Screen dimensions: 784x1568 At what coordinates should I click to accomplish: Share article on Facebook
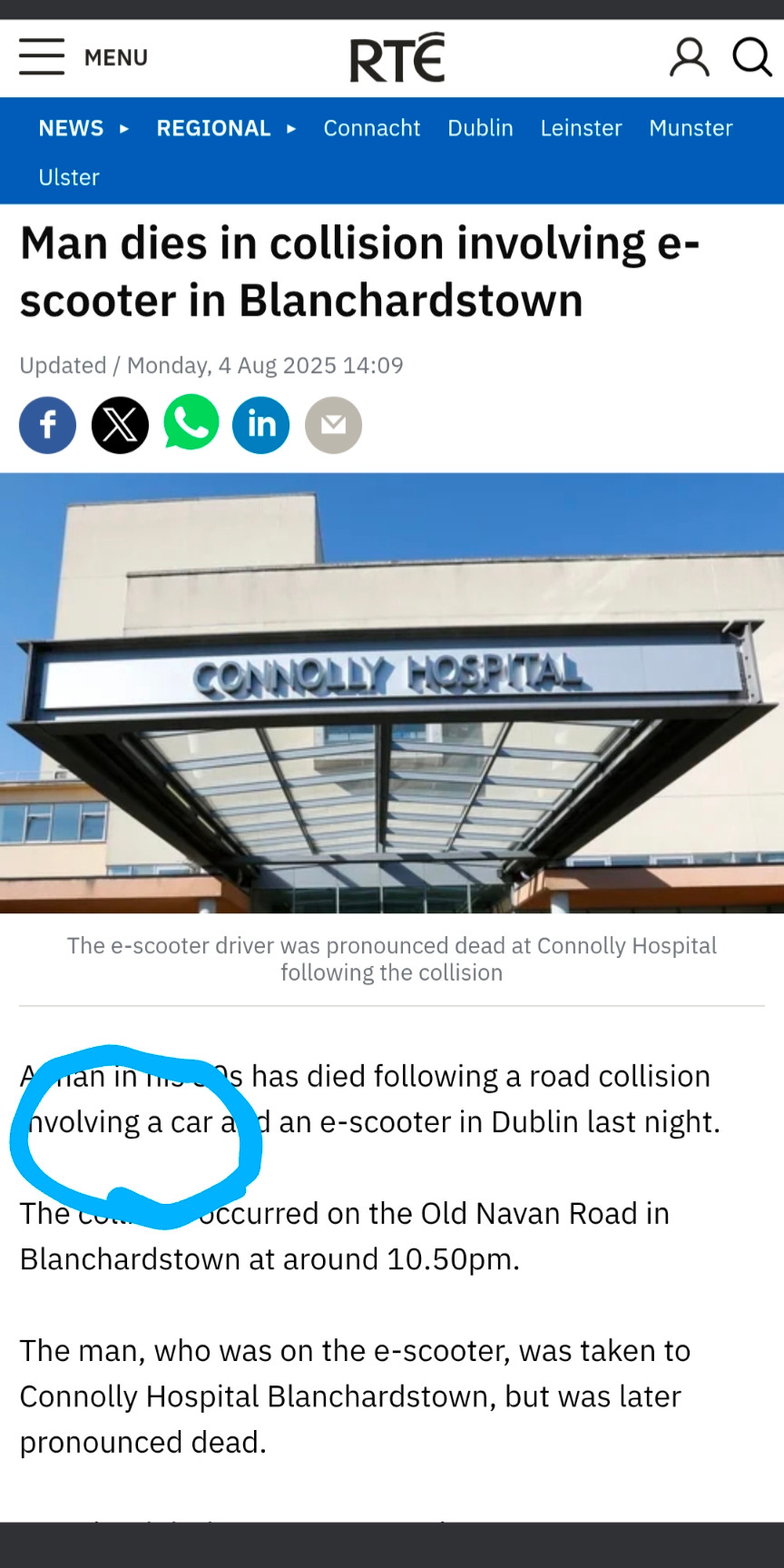(x=47, y=425)
